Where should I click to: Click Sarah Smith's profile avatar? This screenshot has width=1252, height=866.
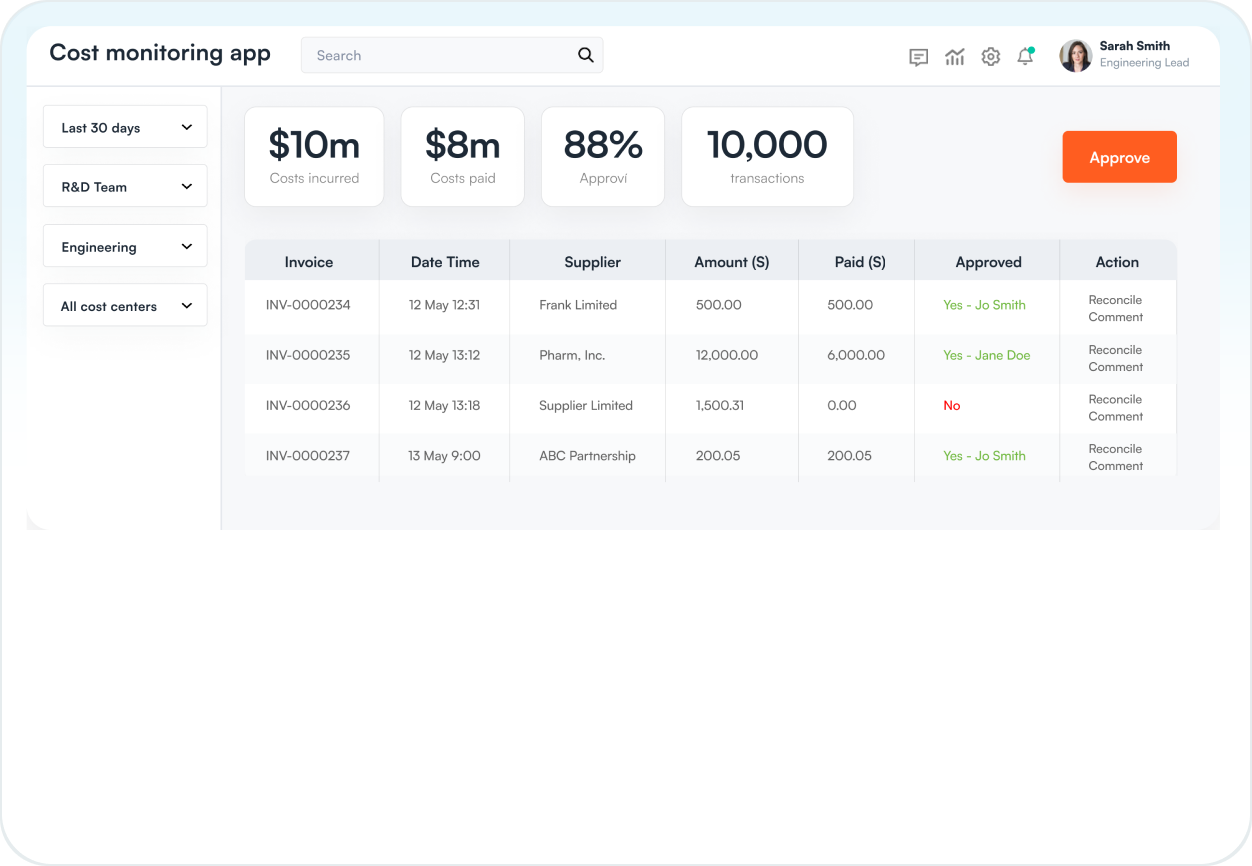click(1075, 56)
